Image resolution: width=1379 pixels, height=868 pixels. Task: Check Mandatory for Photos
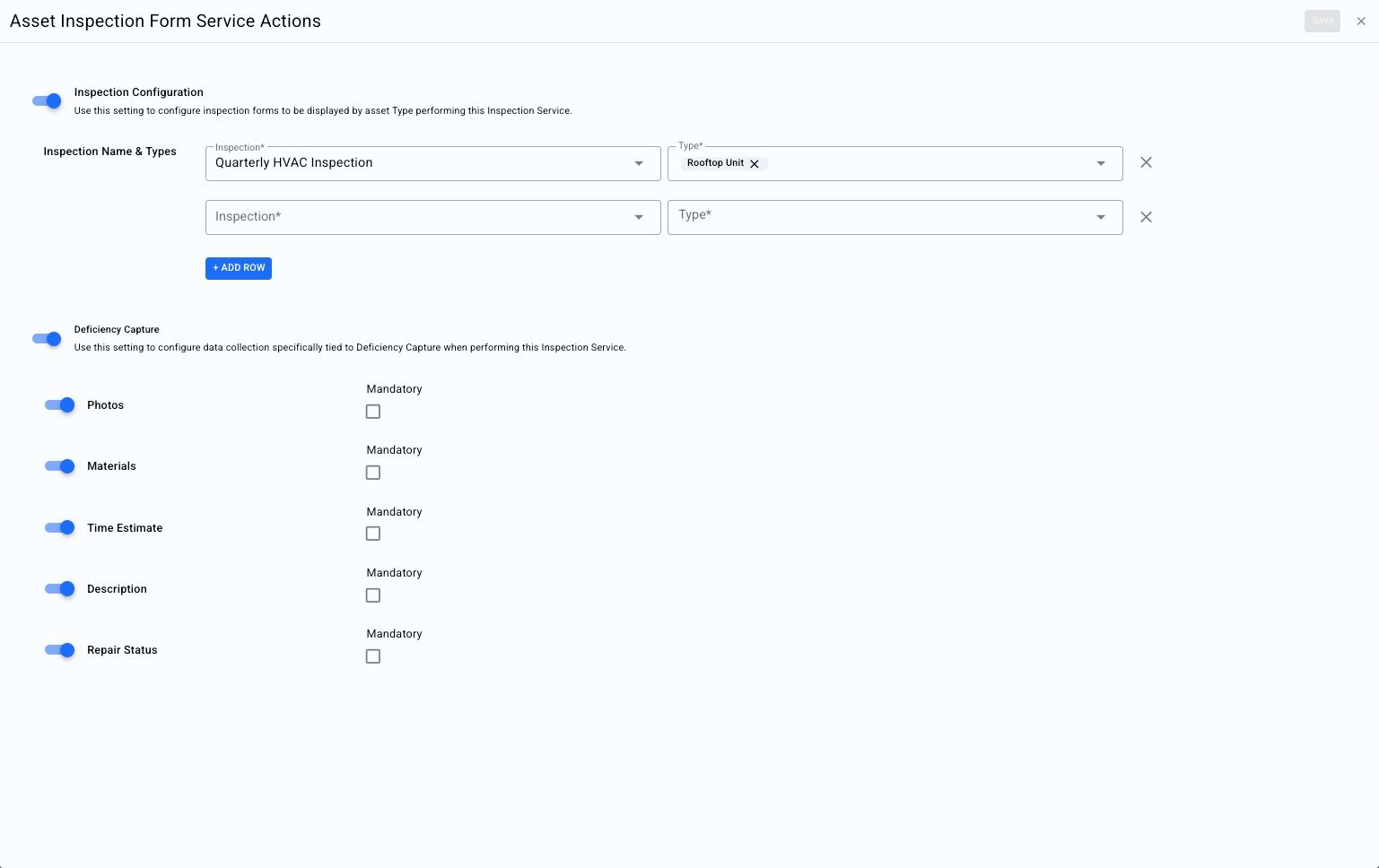(373, 412)
